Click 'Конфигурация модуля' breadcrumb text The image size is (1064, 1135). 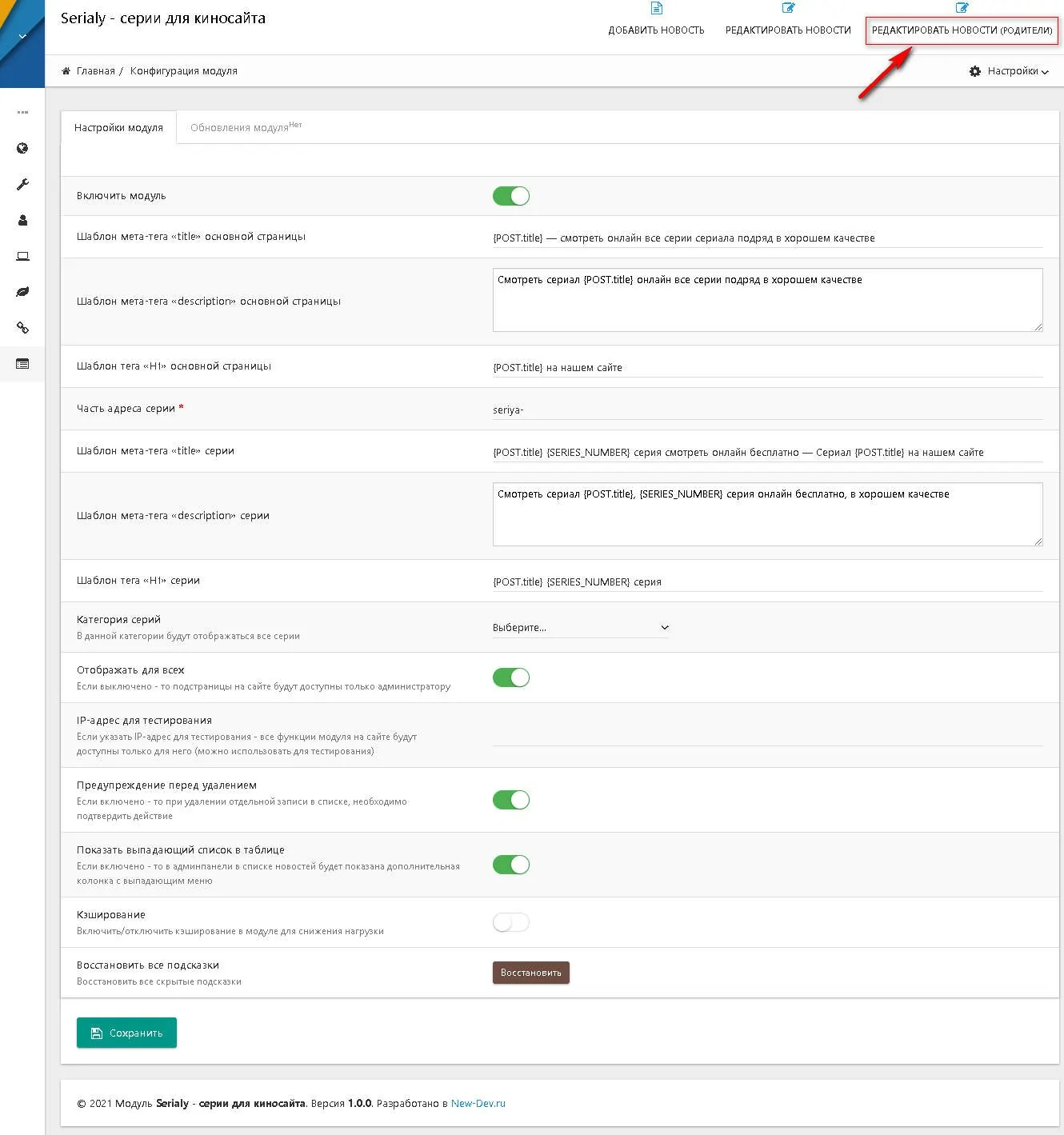click(x=184, y=71)
